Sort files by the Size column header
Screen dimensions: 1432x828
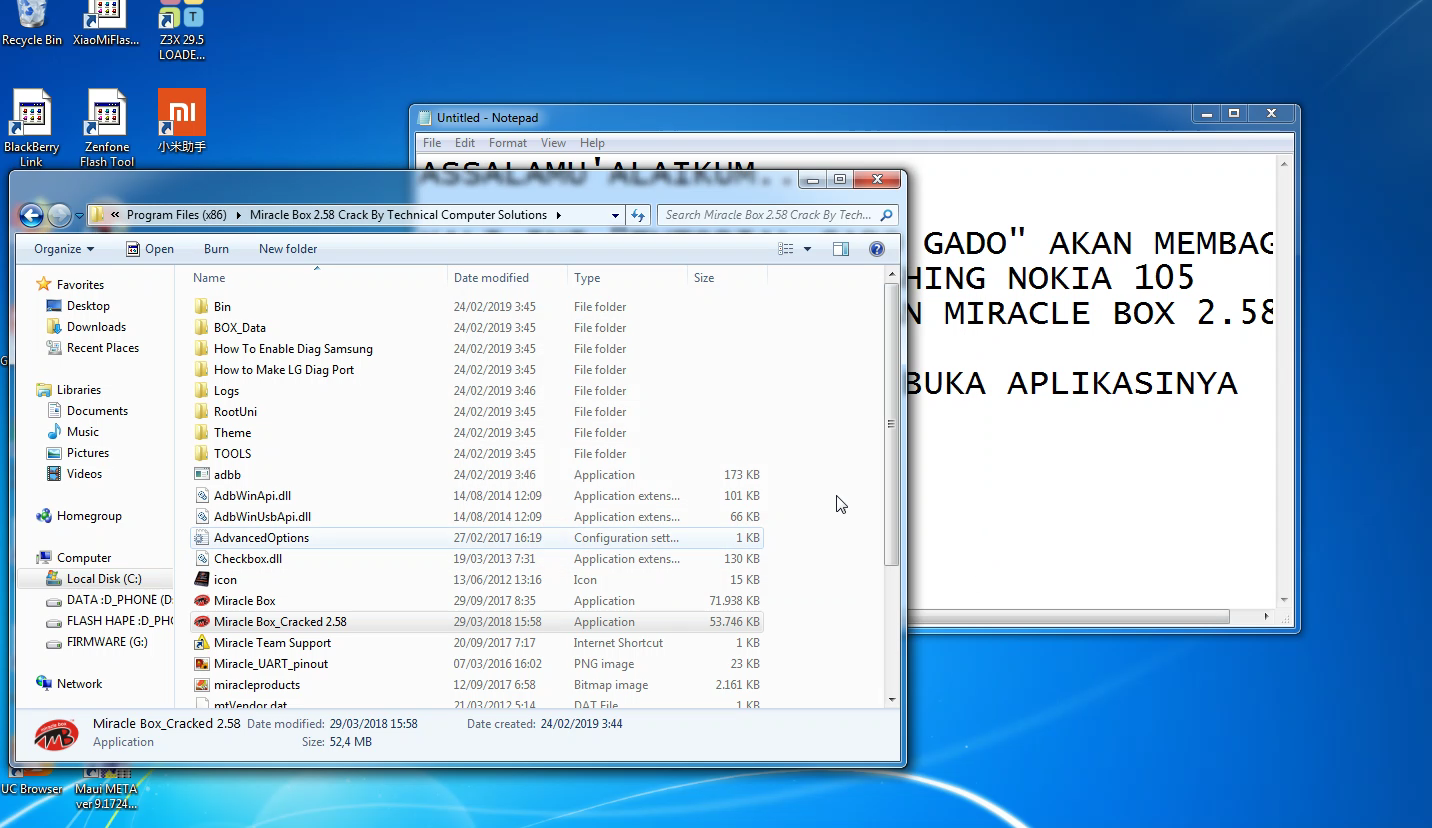727,278
